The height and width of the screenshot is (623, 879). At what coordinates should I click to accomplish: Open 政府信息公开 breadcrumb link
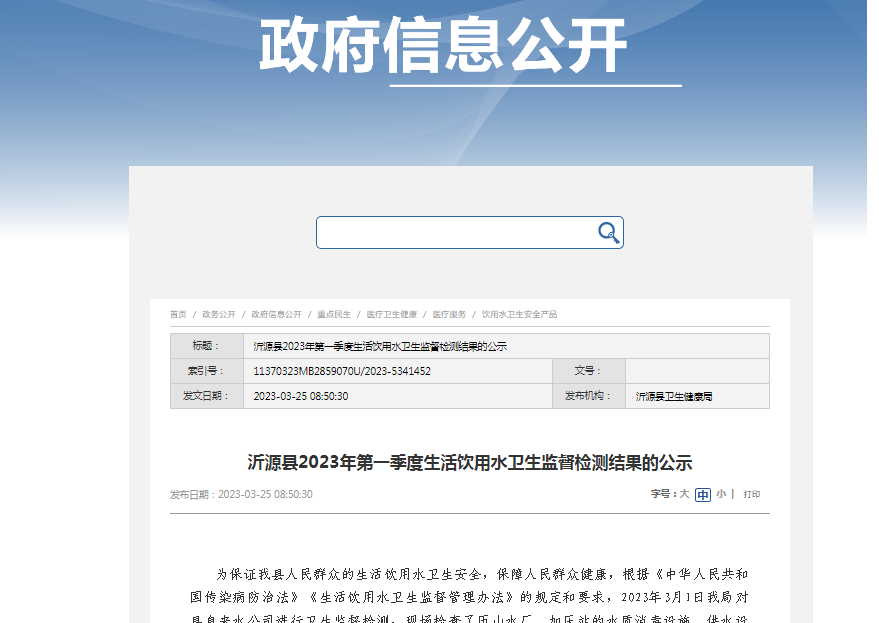(x=276, y=314)
